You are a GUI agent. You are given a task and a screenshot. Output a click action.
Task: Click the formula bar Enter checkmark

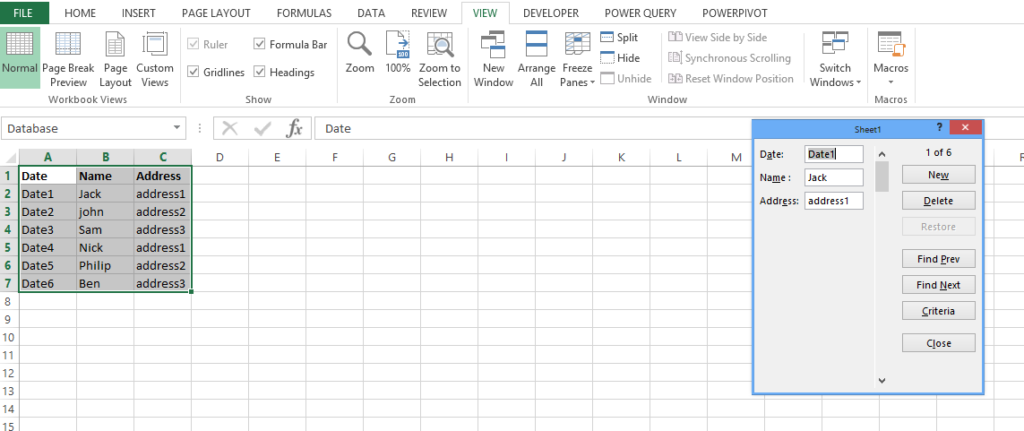(263, 129)
